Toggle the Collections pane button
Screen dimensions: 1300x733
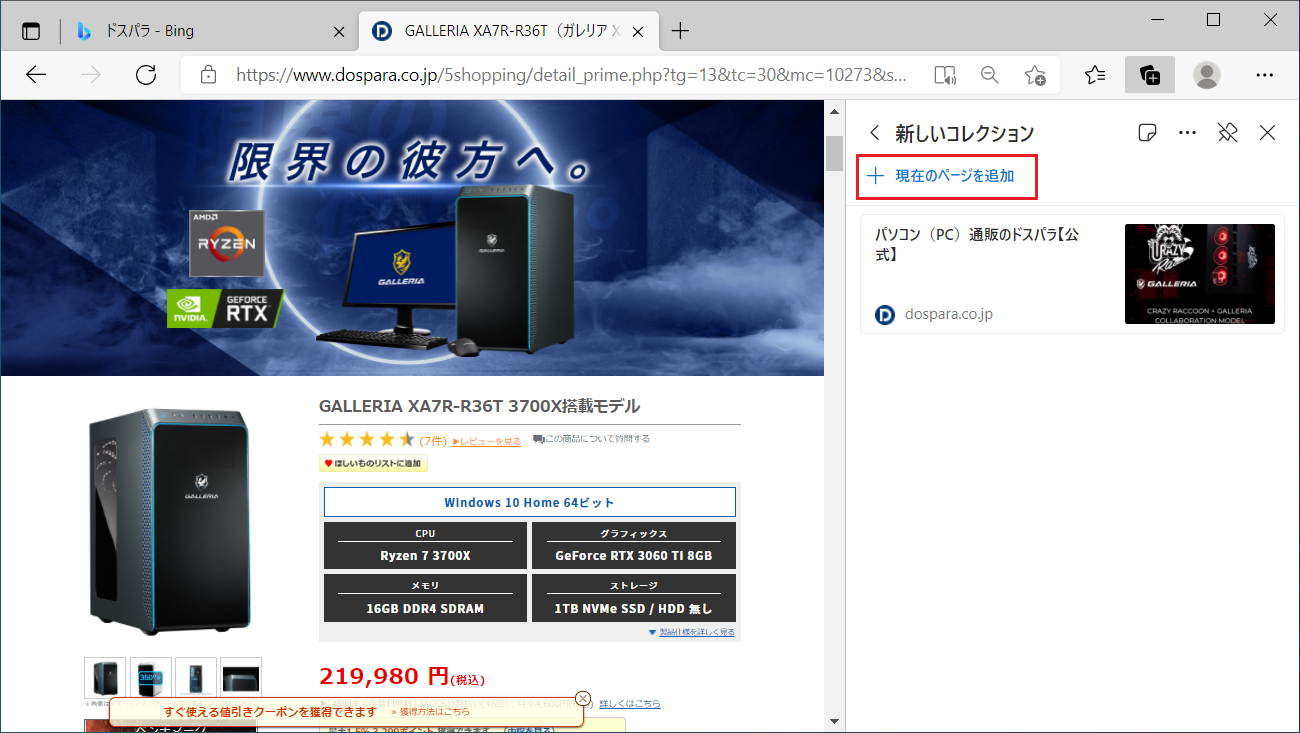click(x=1150, y=75)
